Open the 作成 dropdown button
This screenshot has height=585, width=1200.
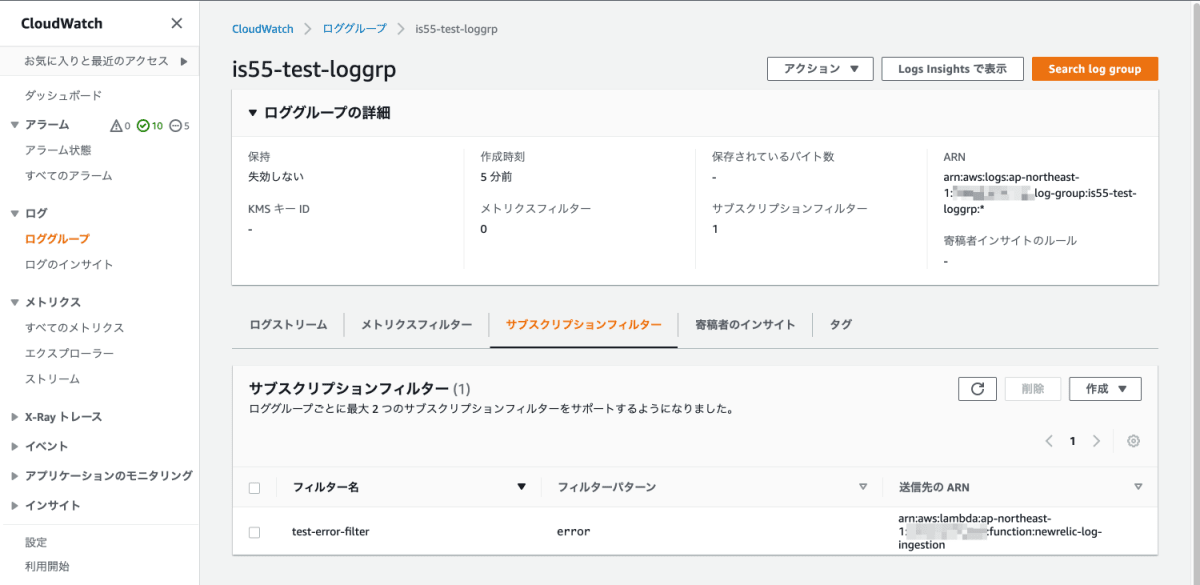tap(1105, 389)
